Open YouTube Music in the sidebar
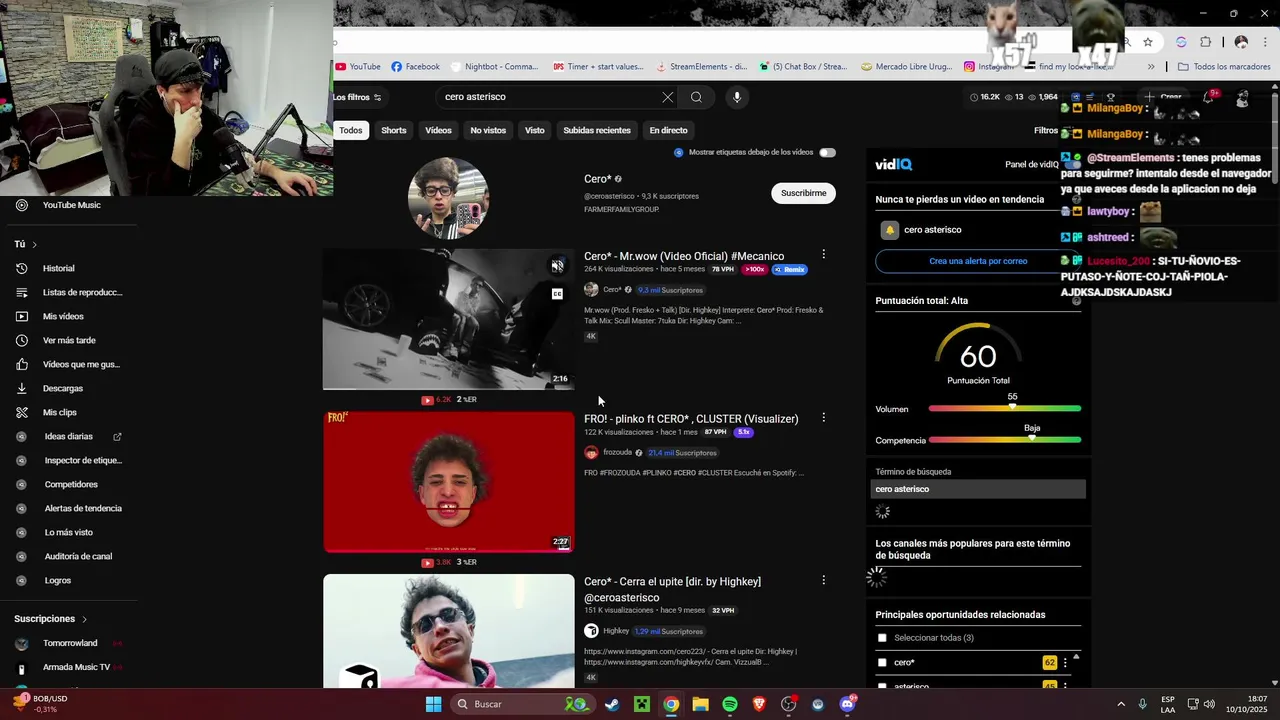 tap(71, 205)
